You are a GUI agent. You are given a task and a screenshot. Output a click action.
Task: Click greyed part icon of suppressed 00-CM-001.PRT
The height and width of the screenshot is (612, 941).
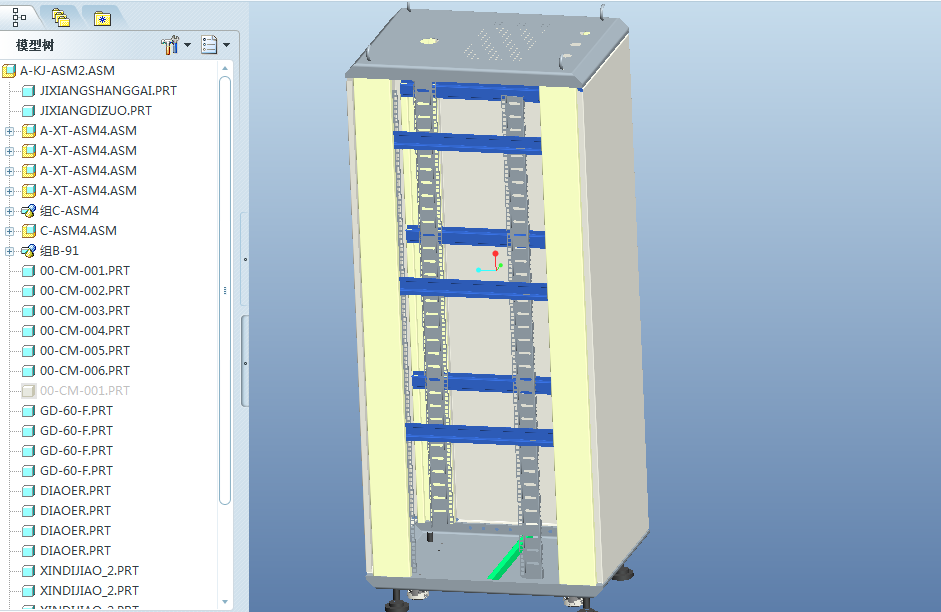28,391
